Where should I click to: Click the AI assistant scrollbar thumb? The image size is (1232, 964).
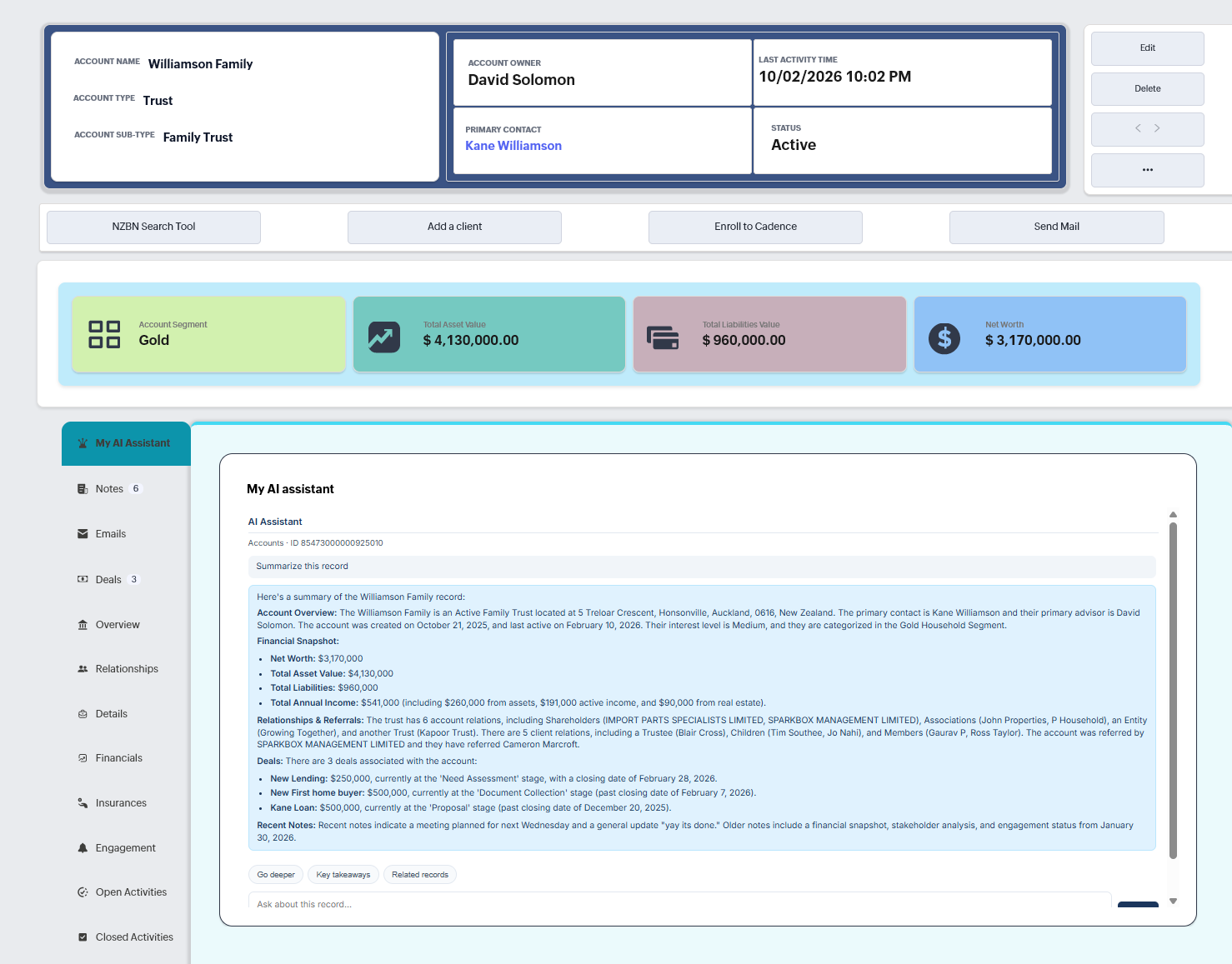pos(1173,690)
